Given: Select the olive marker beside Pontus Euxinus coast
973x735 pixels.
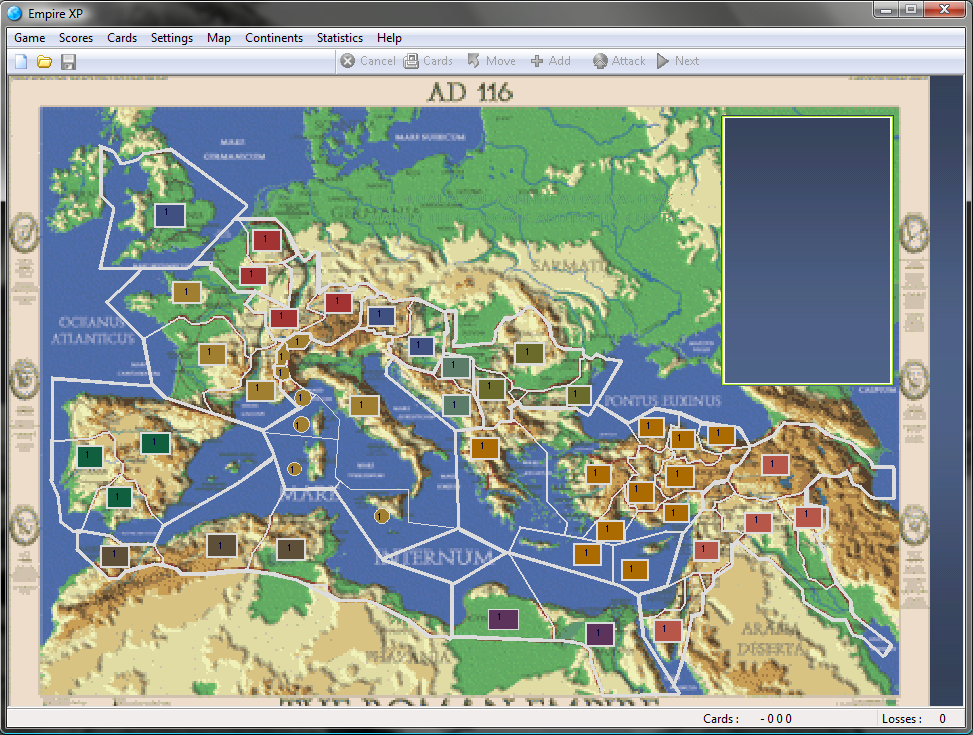Looking at the screenshot, I should 578,395.
